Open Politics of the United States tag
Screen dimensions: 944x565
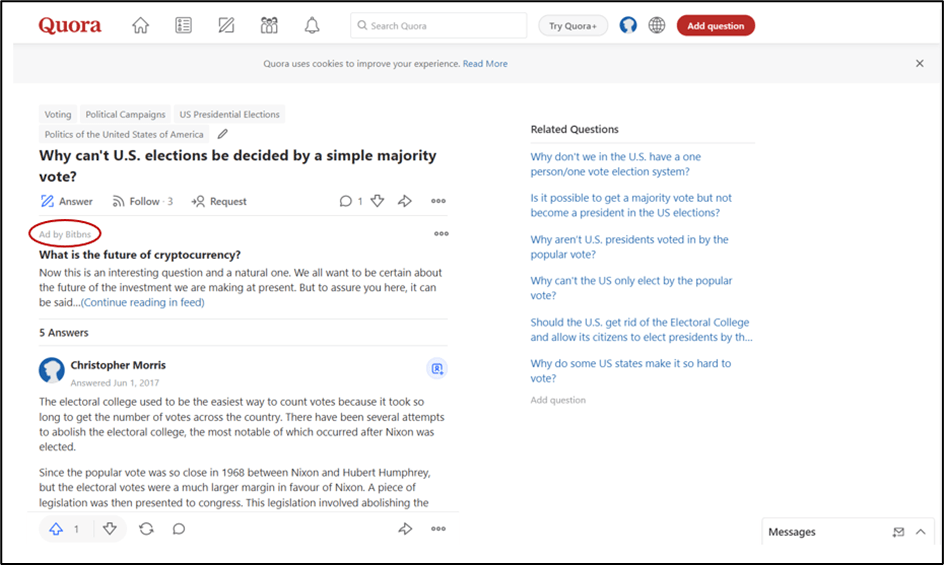coord(124,134)
